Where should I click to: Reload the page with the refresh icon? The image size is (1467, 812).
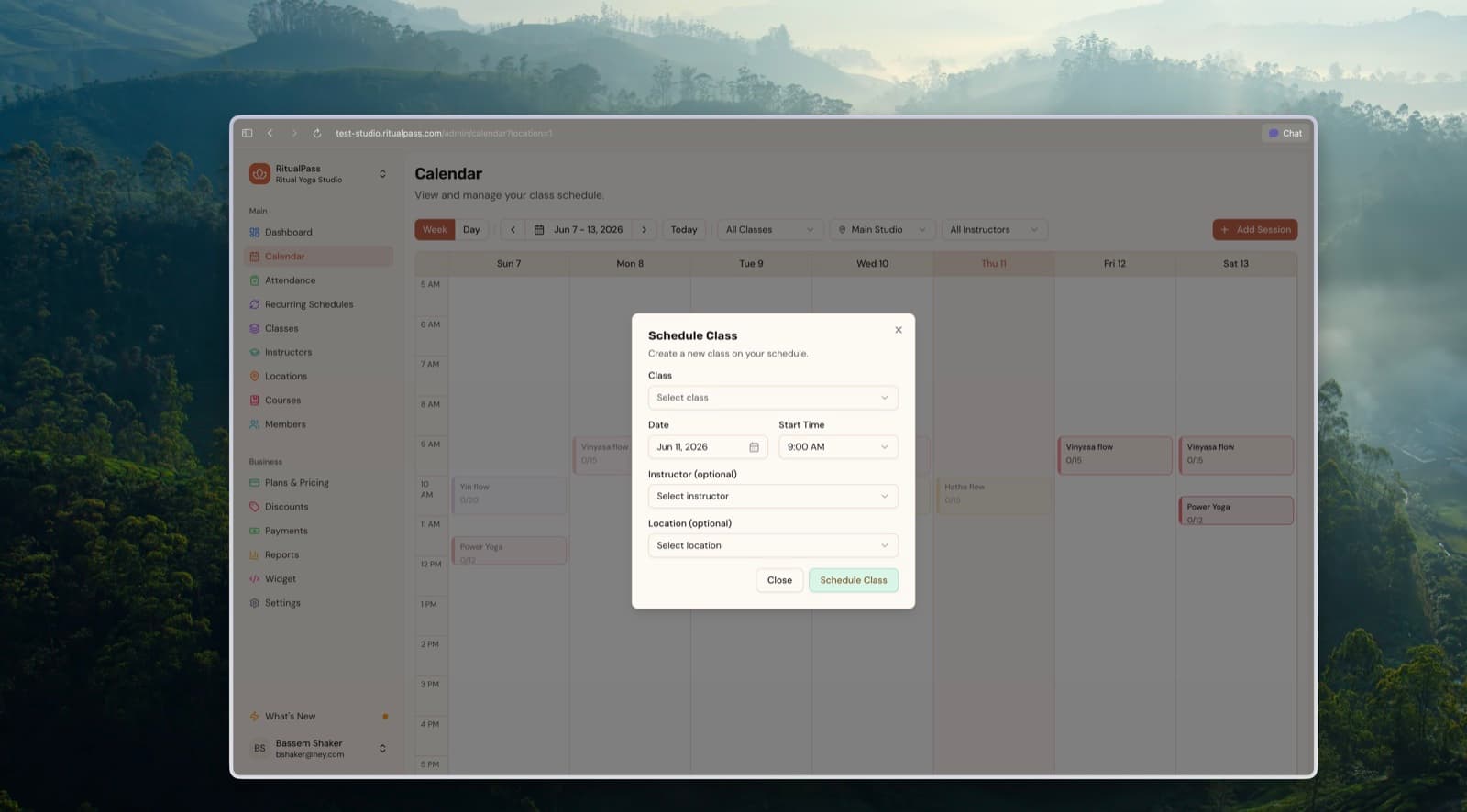coord(317,133)
